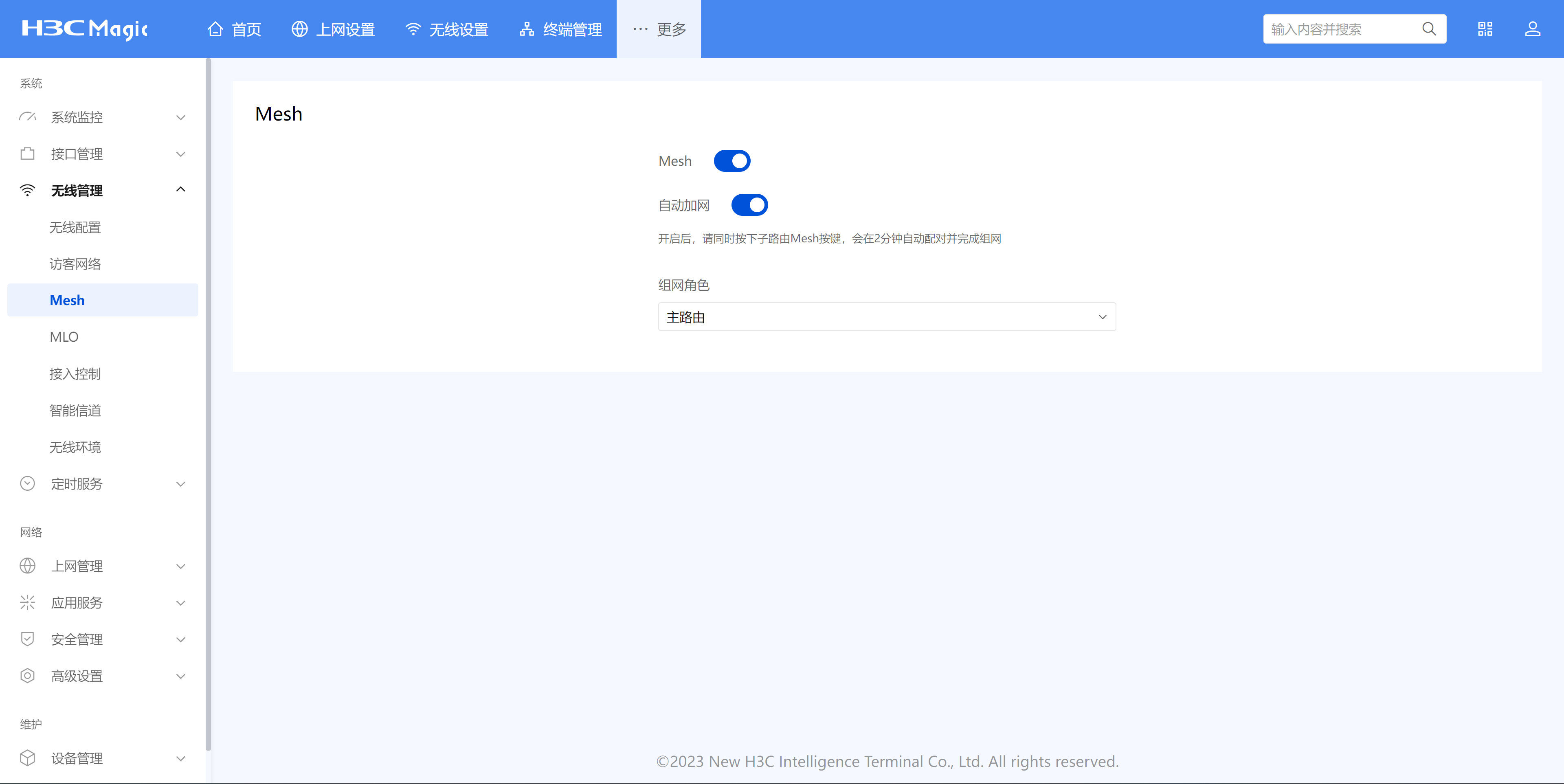1564x784 pixels.
Task: Toggle the Mesh switch off
Action: (x=732, y=161)
